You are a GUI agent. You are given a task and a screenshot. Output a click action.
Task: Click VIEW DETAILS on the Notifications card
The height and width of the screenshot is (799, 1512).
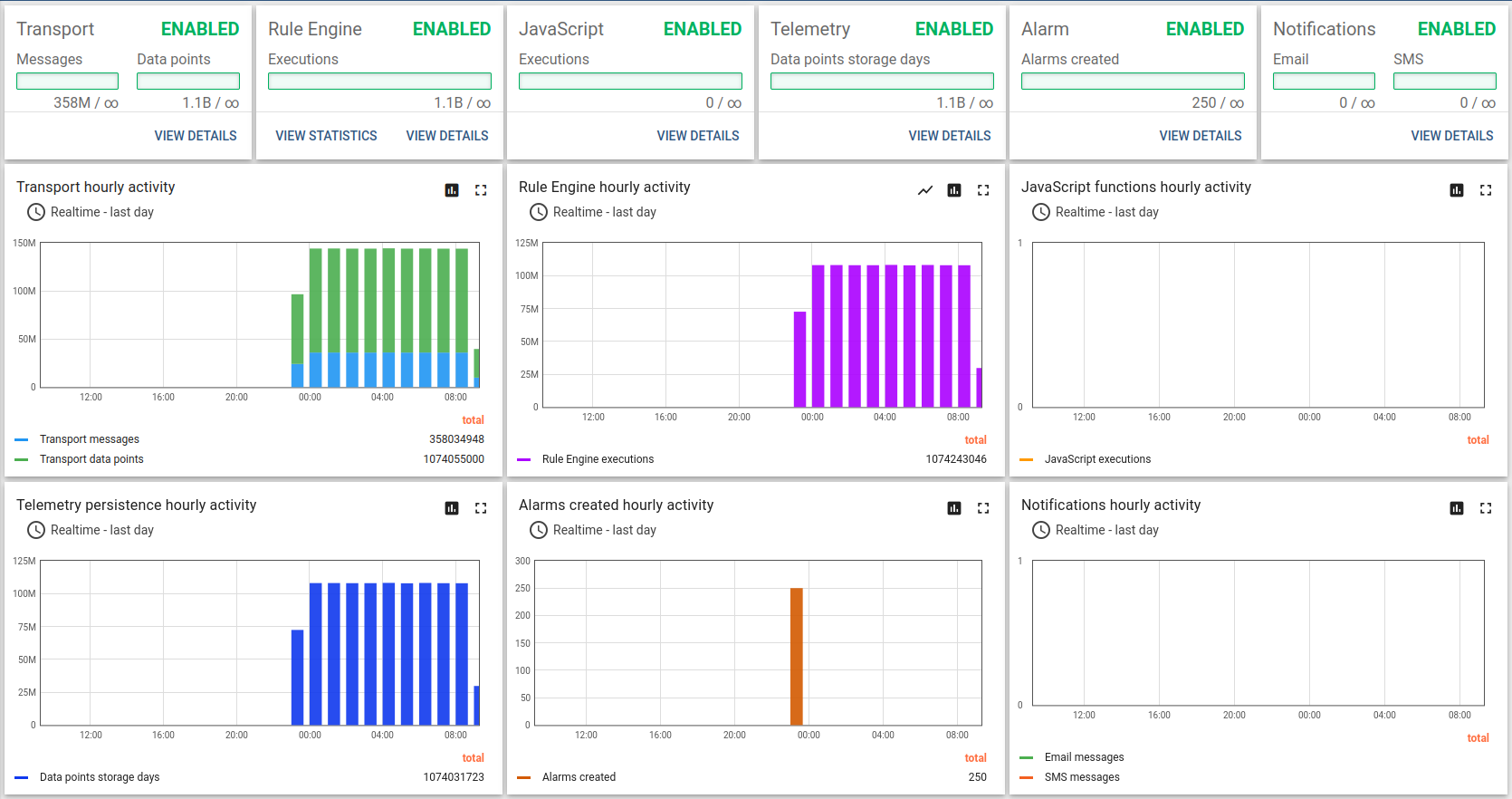tap(1451, 136)
